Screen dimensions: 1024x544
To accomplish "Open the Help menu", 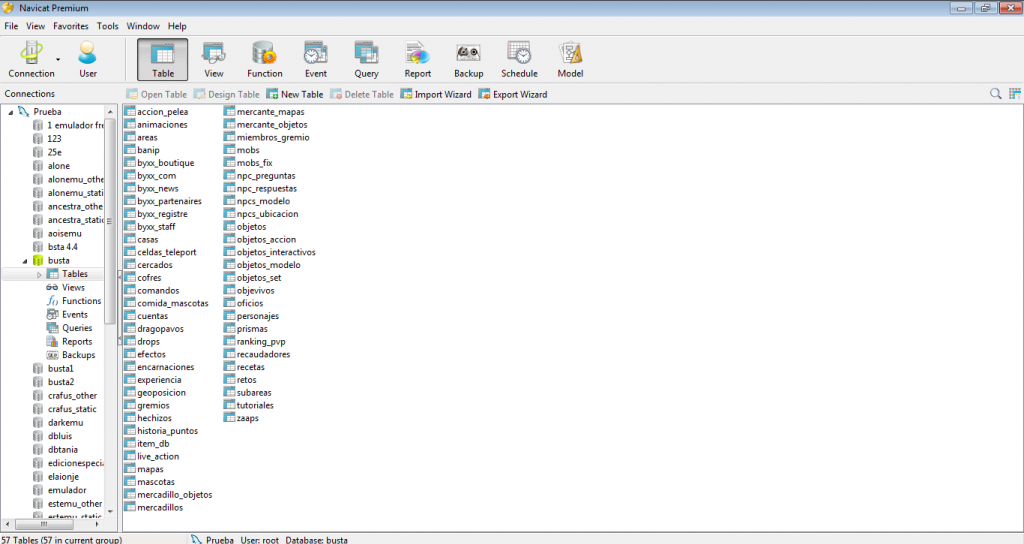I will pos(177,26).
